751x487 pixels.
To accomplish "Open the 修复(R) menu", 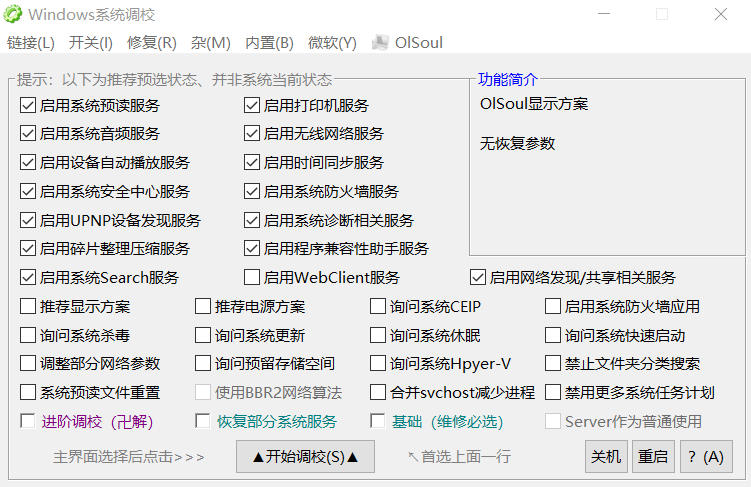I will [x=151, y=43].
